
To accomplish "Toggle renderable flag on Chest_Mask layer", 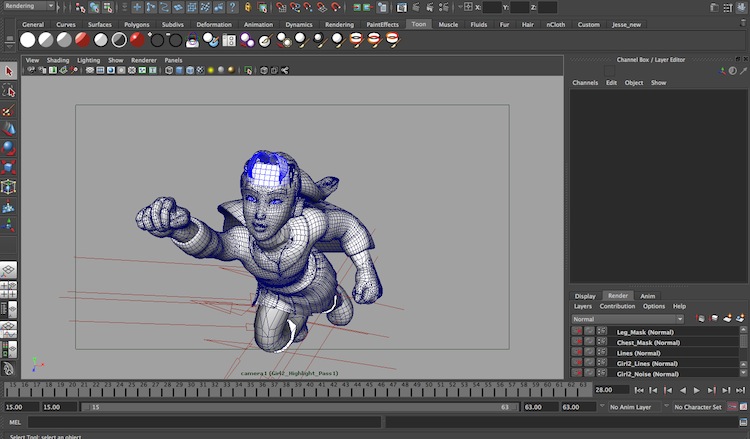I will pyautogui.click(x=577, y=342).
